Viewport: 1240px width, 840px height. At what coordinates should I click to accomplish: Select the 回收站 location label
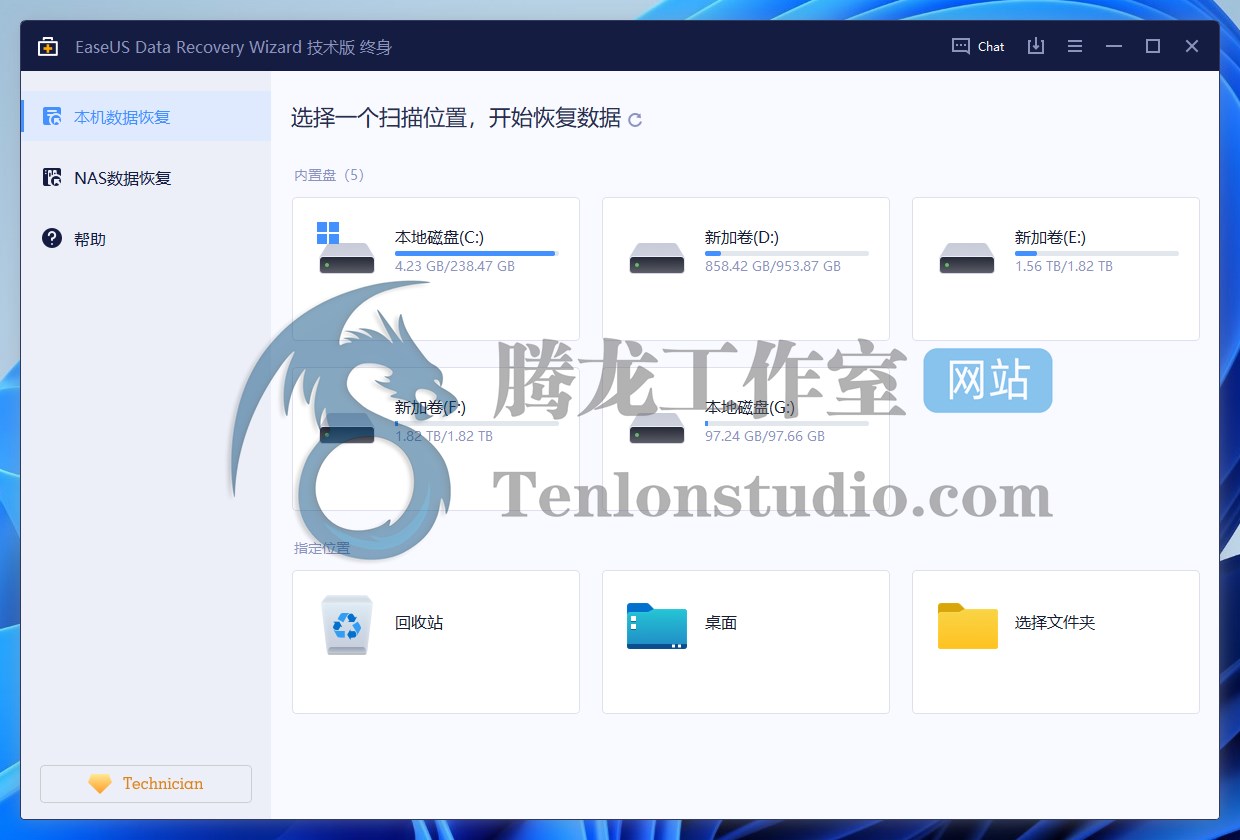tap(419, 622)
